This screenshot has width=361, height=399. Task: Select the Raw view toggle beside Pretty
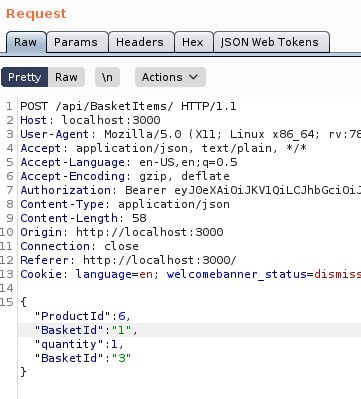[x=66, y=77]
